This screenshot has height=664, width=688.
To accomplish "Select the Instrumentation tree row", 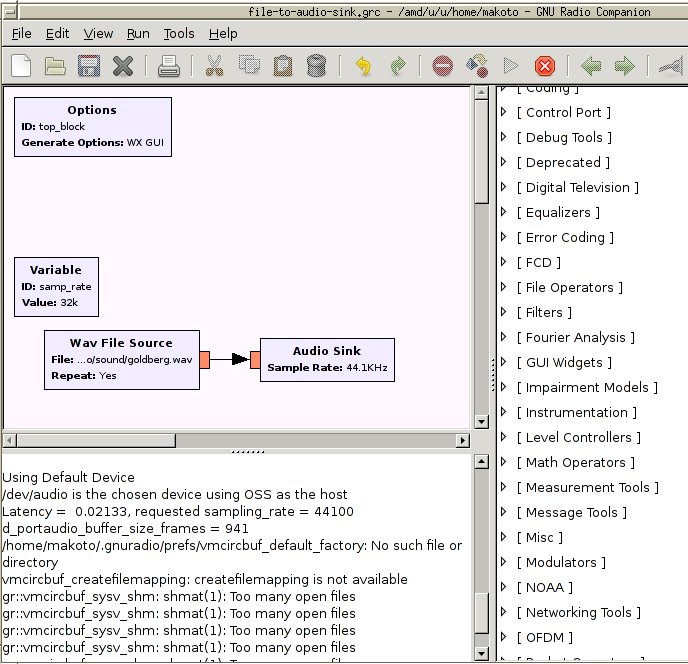I will (x=593, y=412).
